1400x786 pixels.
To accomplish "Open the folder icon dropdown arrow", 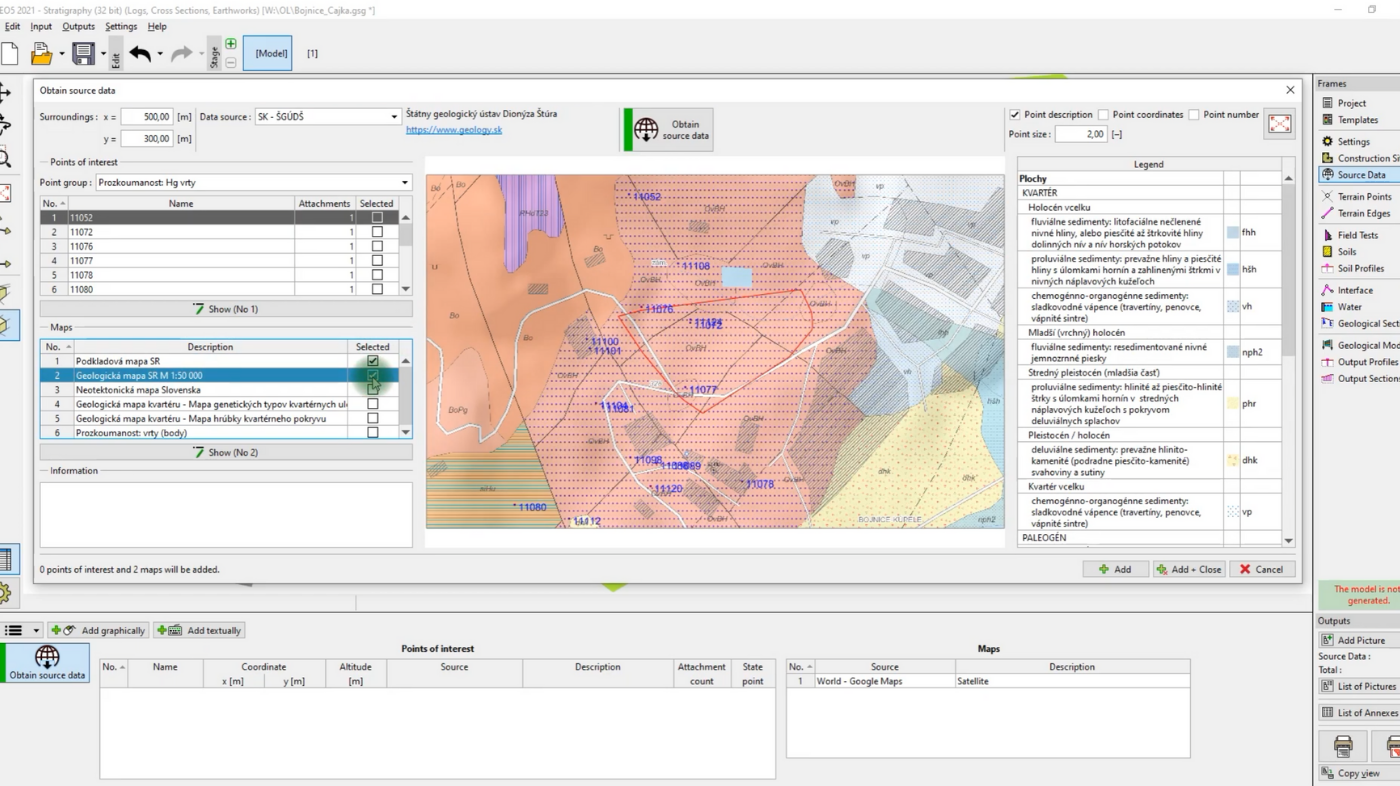I will pos(61,54).
